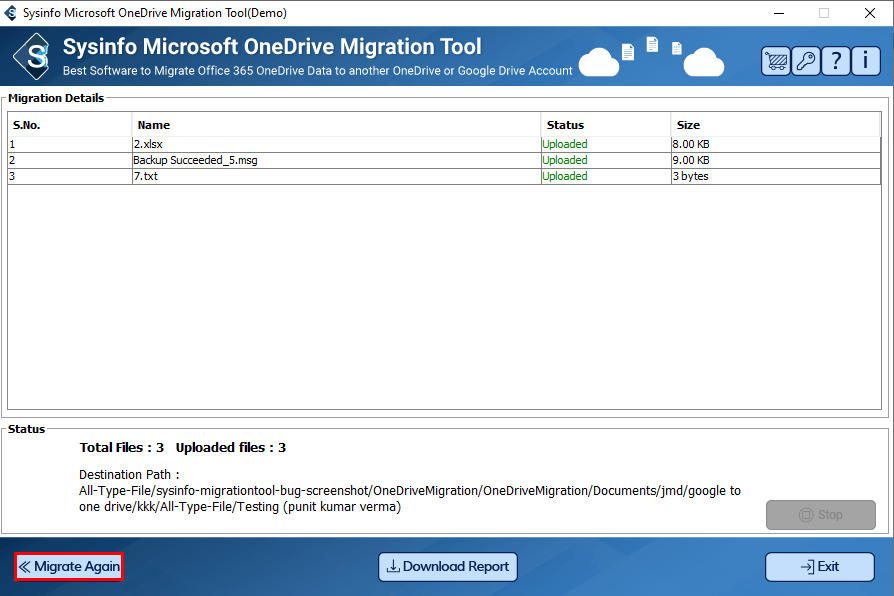894x596 pixels.
Task: Show about info with the i icon
Action: point(865,60)
